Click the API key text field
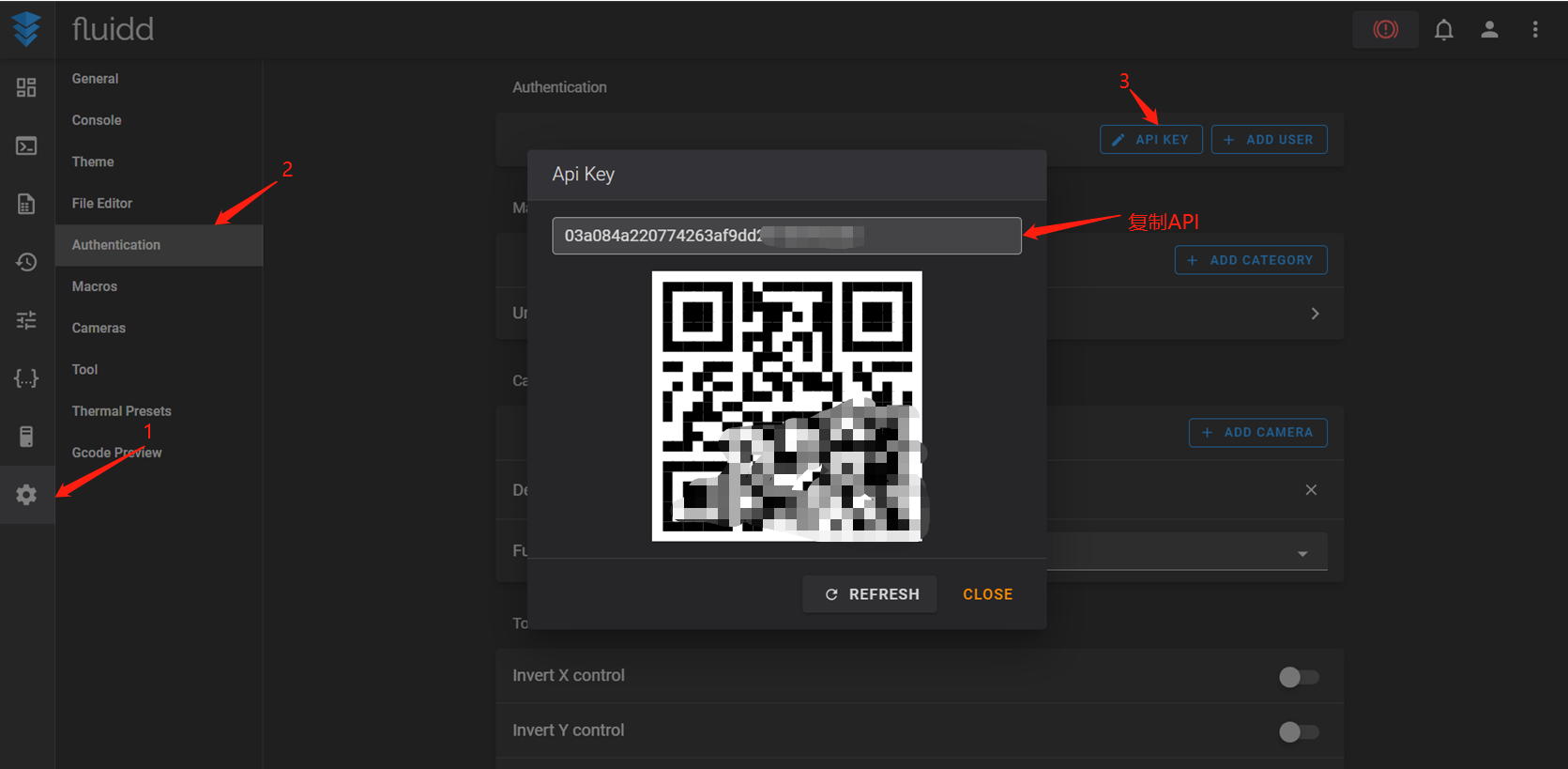This screenshot has width=1568, height=769. click(786, 236)
